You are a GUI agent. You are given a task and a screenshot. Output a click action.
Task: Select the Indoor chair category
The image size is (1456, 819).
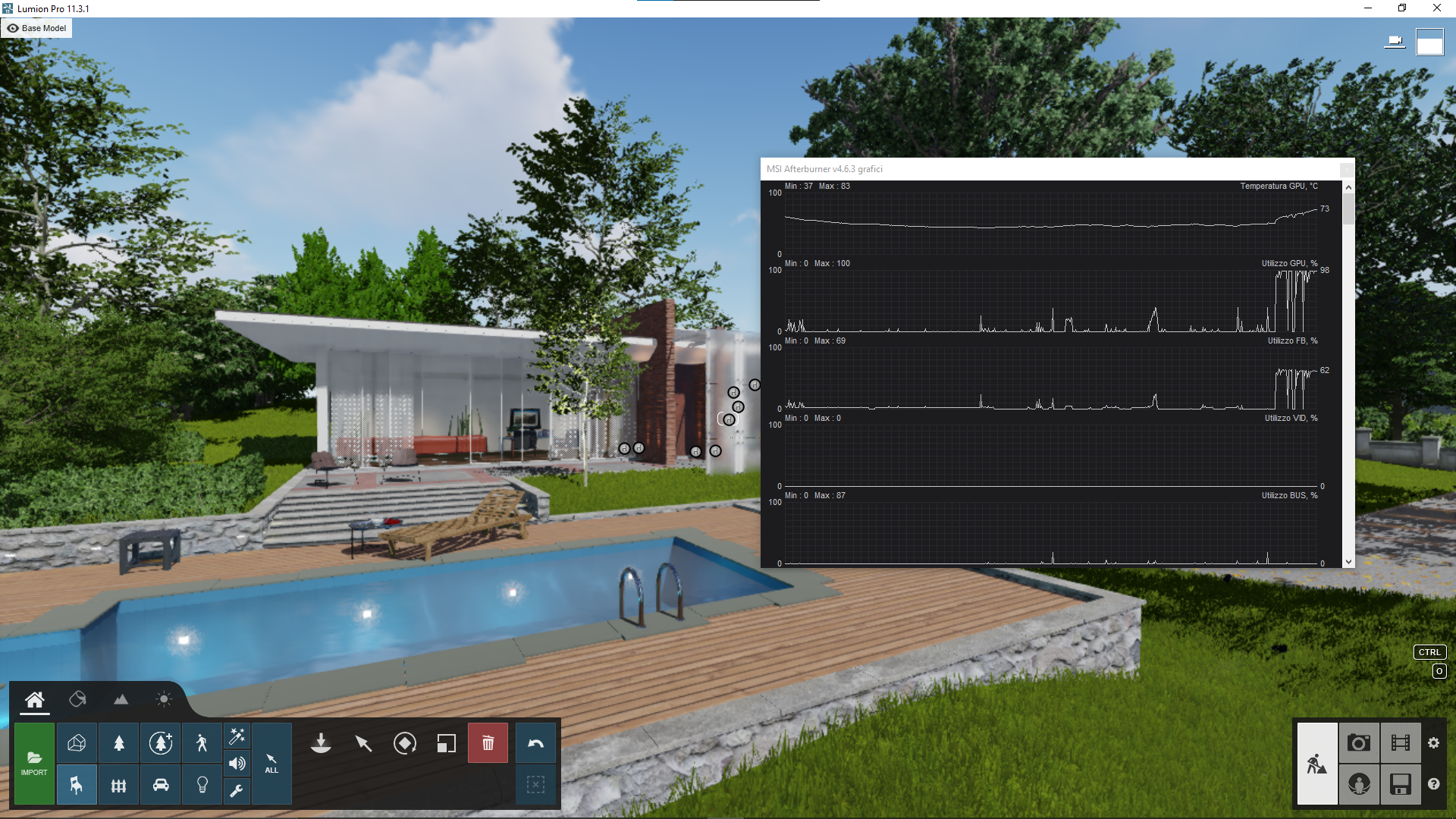click(77, 785)
